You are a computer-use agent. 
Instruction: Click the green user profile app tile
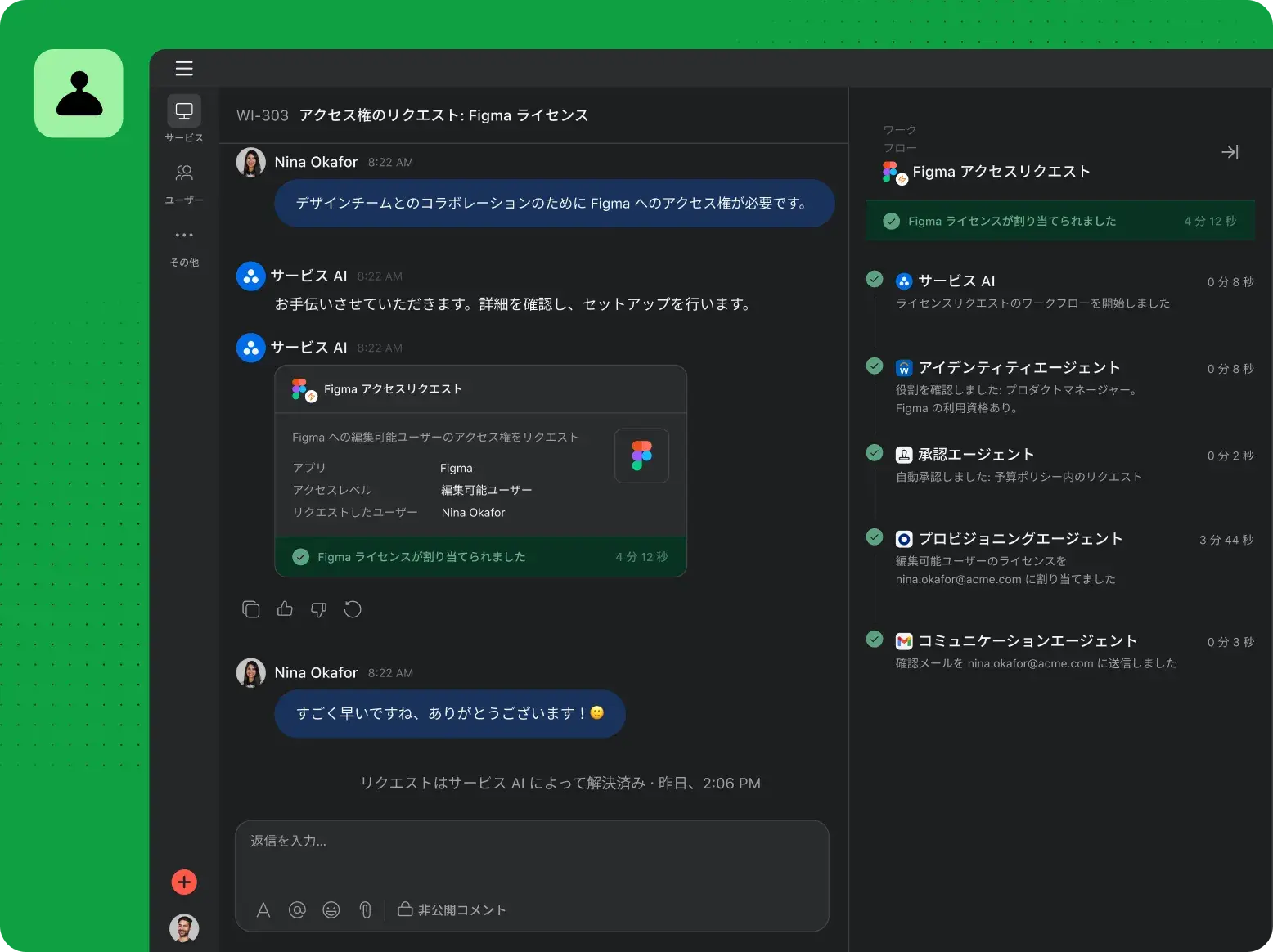pos(79,93)
